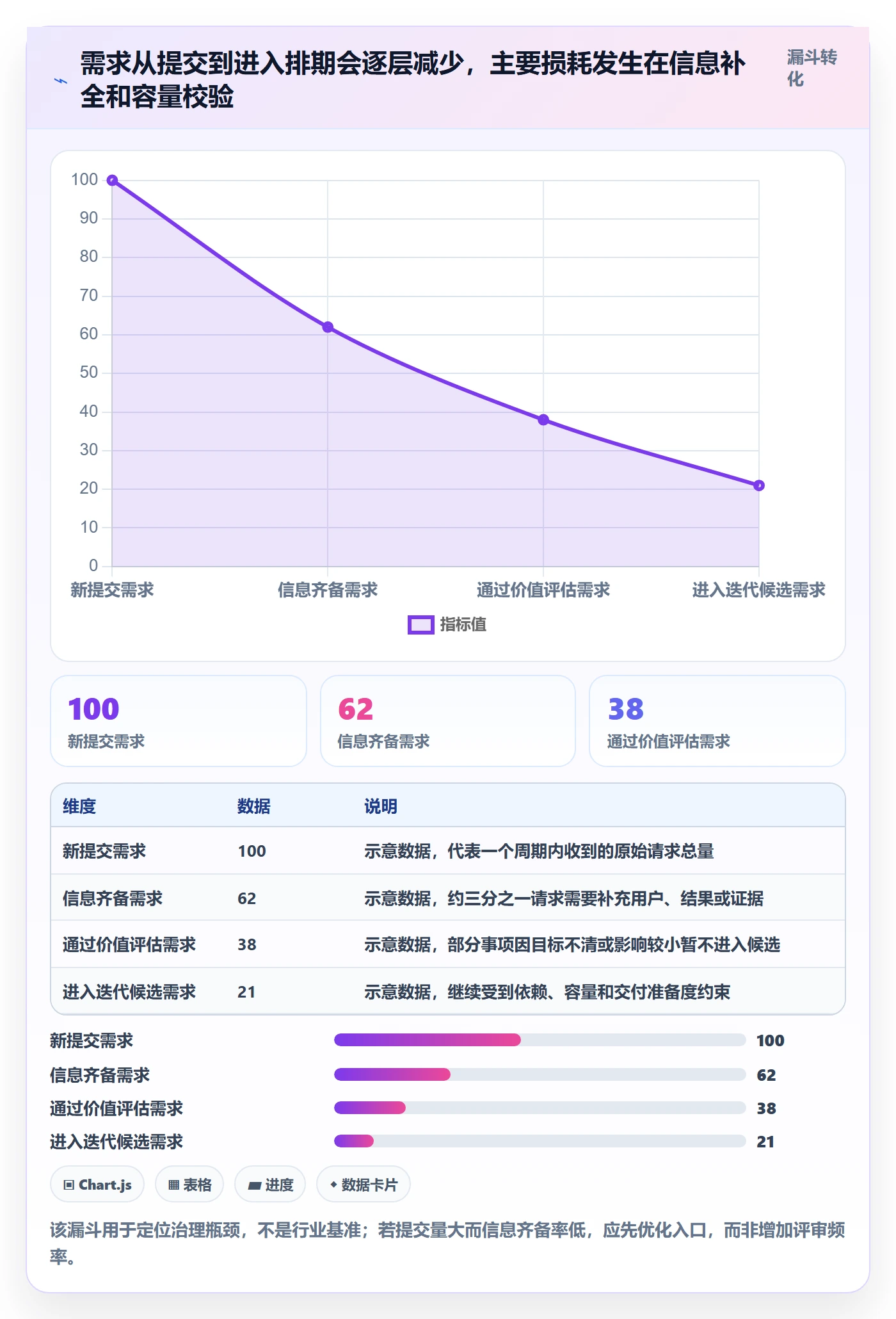Click the 数据卡片 tag chip
Screen dimensions: 896x1319
(x=364, y=1185)
